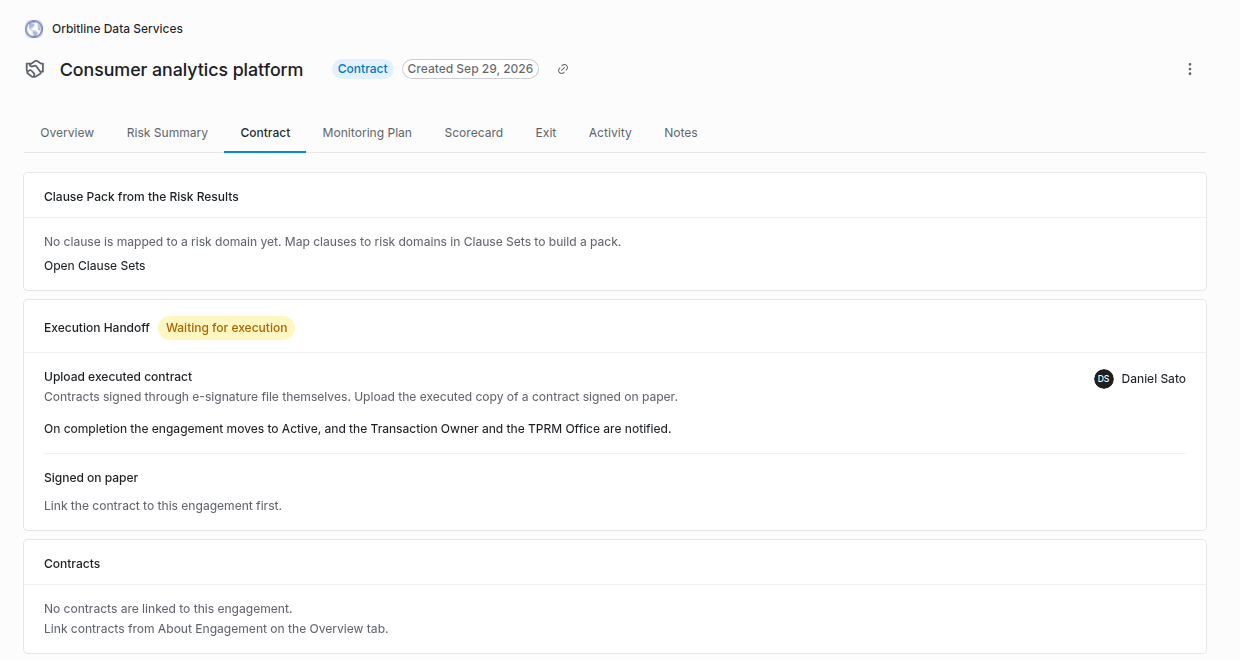
Task: Click the blue Contract status badge
Action: [x=363, y=69]
